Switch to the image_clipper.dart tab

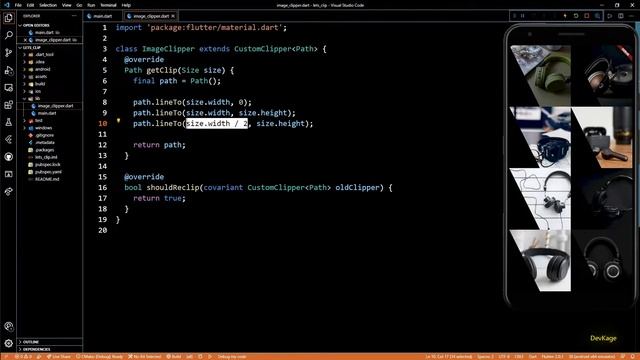click(x=151, y=16)
